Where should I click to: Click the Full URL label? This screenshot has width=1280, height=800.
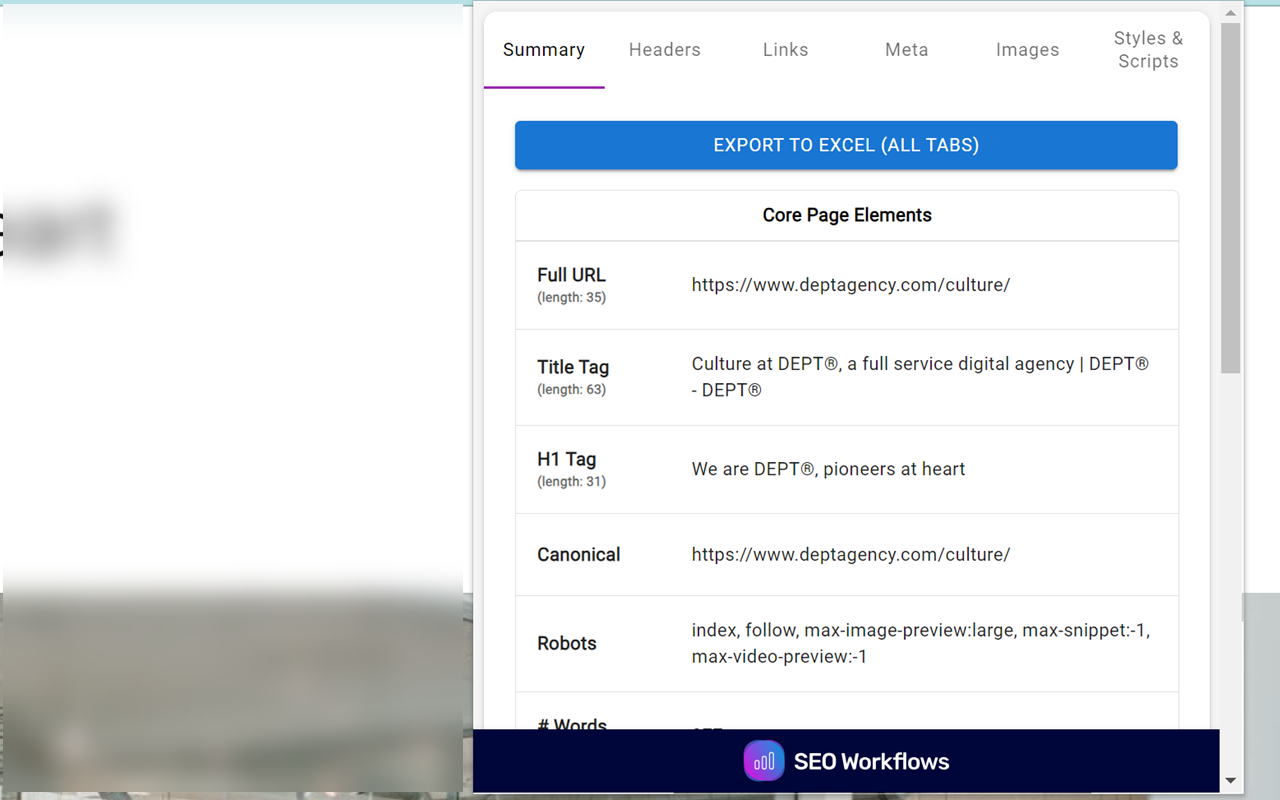571,275
